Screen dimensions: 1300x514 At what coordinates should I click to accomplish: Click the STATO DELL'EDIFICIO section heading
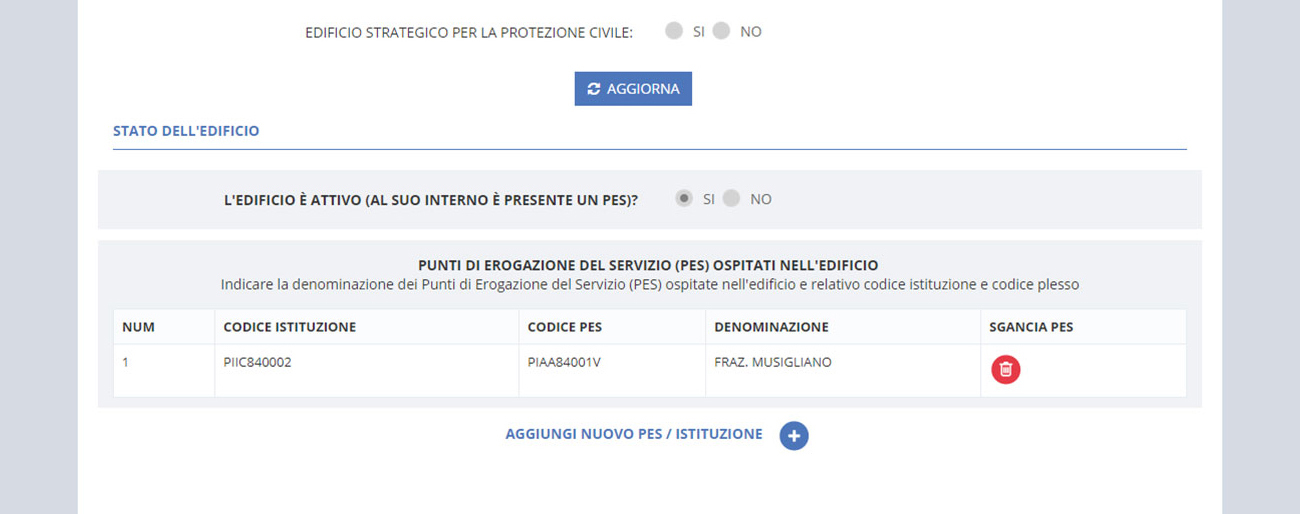186,131
